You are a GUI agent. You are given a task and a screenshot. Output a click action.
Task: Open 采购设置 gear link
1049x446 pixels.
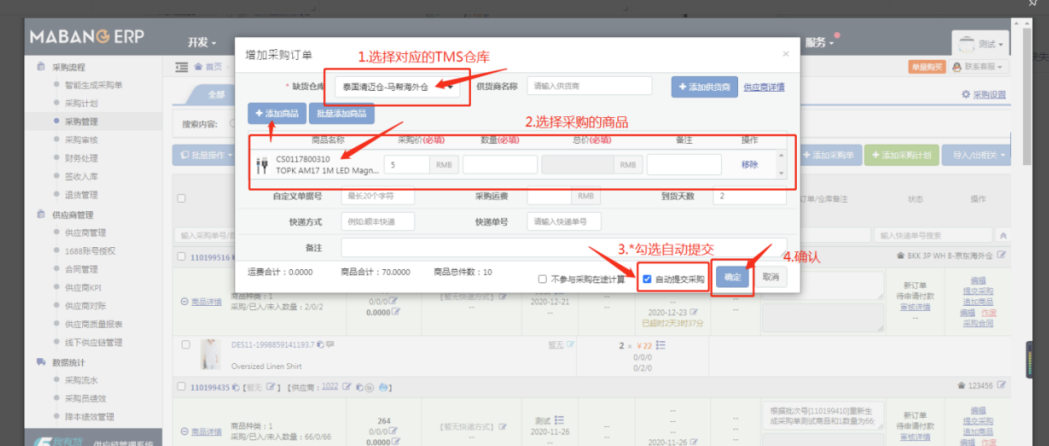tap(983, 94)
